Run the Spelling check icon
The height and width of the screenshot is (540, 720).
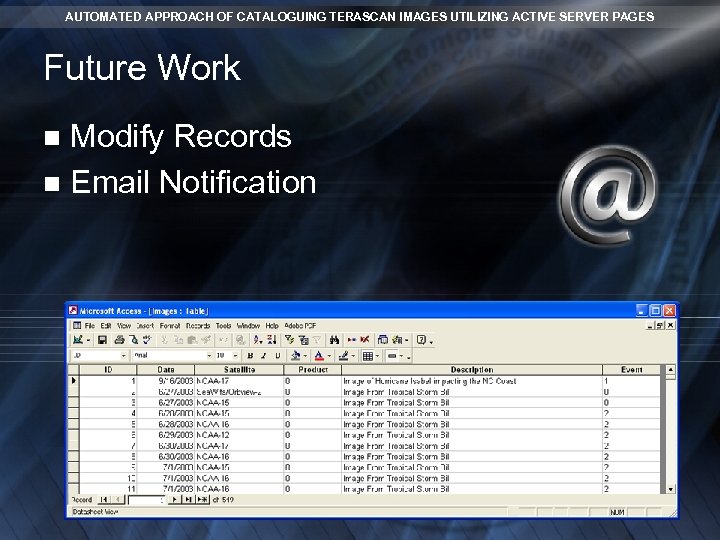[x=147, y=340]
